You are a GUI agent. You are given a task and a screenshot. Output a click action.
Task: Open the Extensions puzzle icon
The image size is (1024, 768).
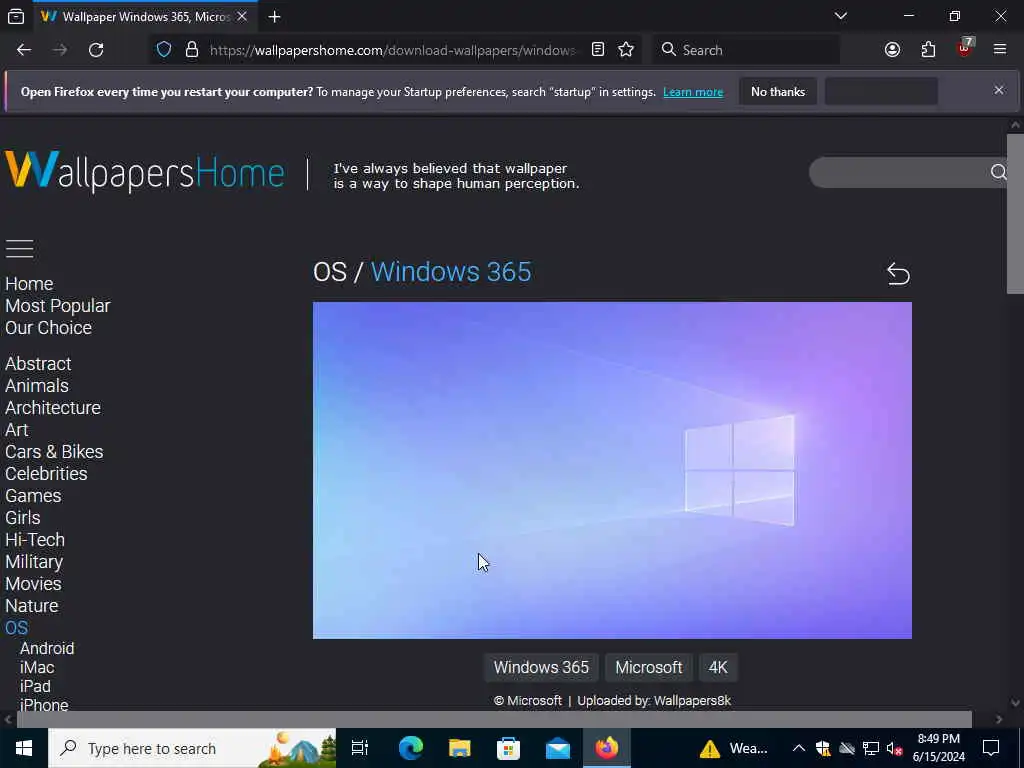point(928,50)
